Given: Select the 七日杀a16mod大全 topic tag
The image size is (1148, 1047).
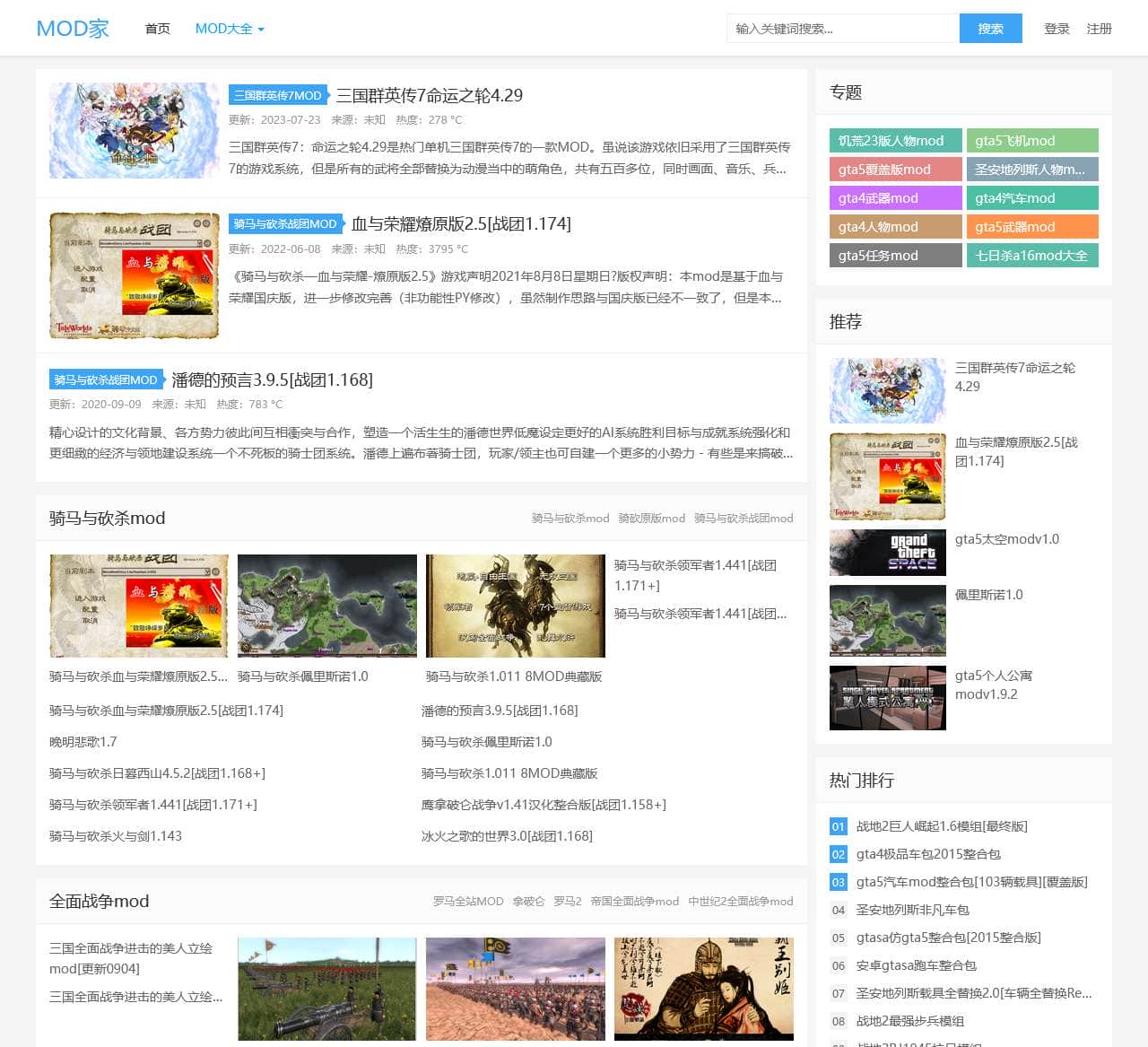Looking at the screenshot, I should (x=1031, y=256).
